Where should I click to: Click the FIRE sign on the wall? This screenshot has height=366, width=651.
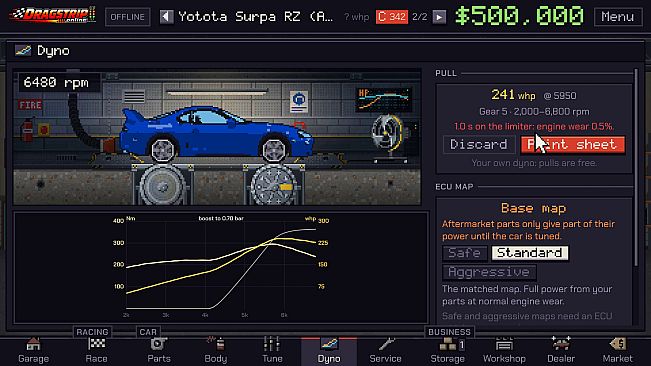[30, 105]
